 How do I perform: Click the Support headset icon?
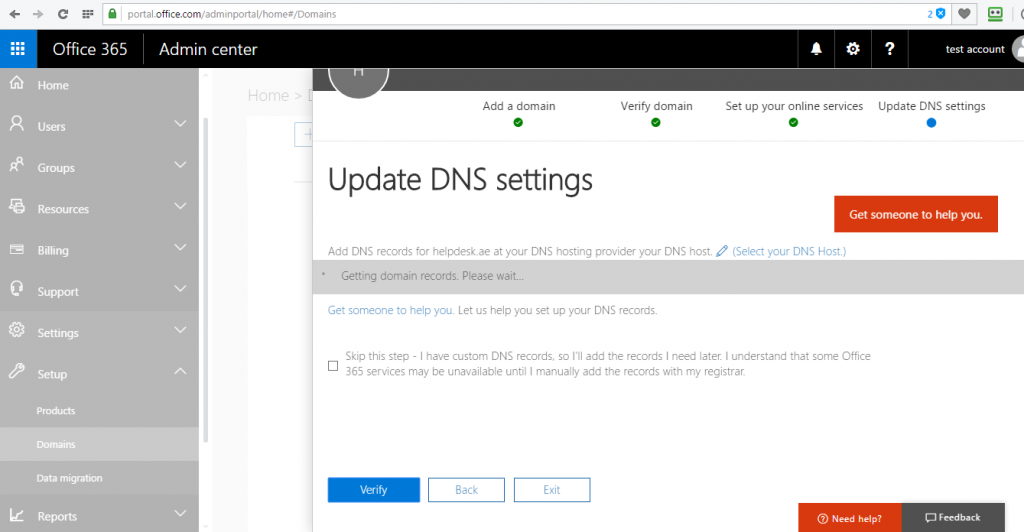16,289
